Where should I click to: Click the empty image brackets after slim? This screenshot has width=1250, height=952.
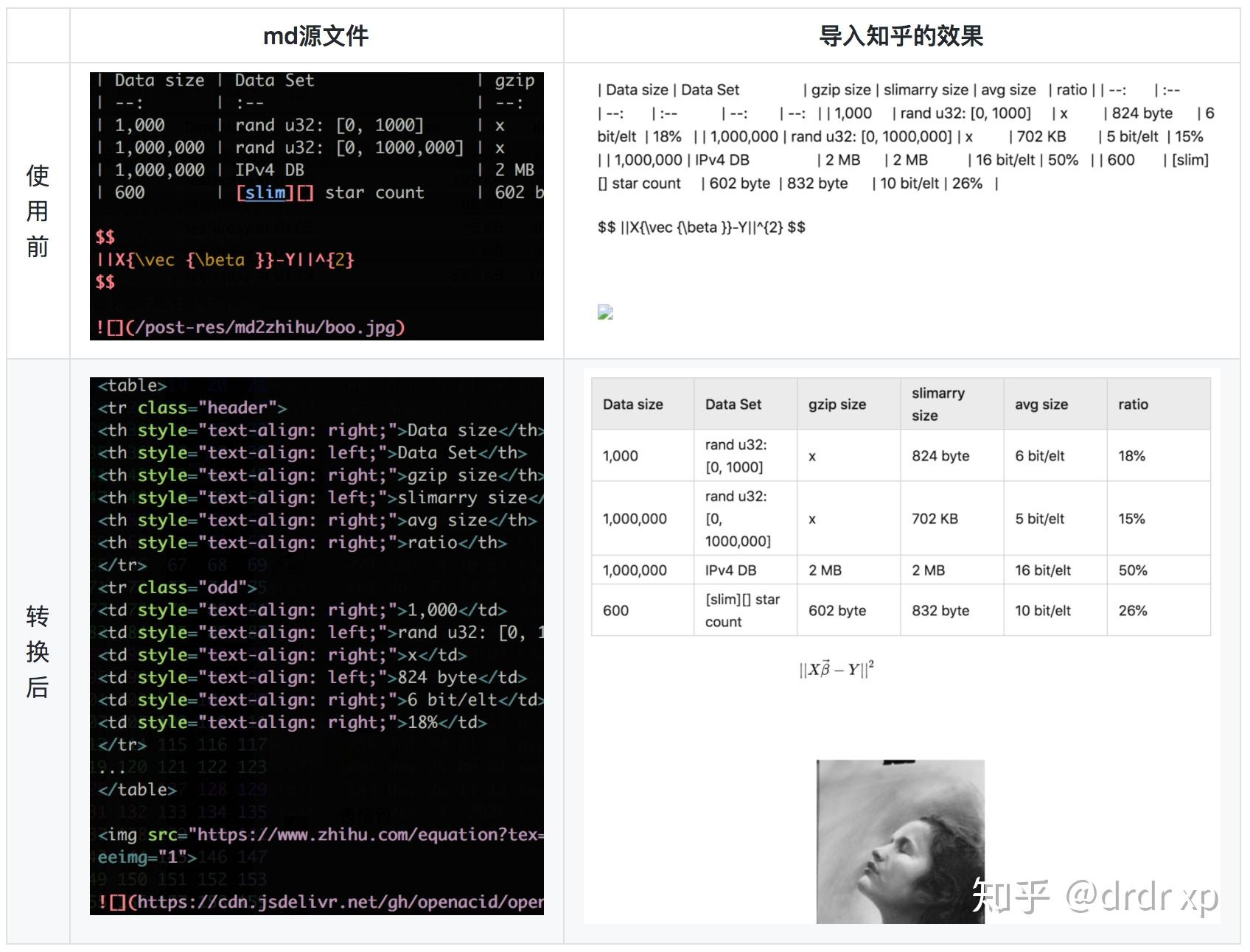click(x=307, y=192)
